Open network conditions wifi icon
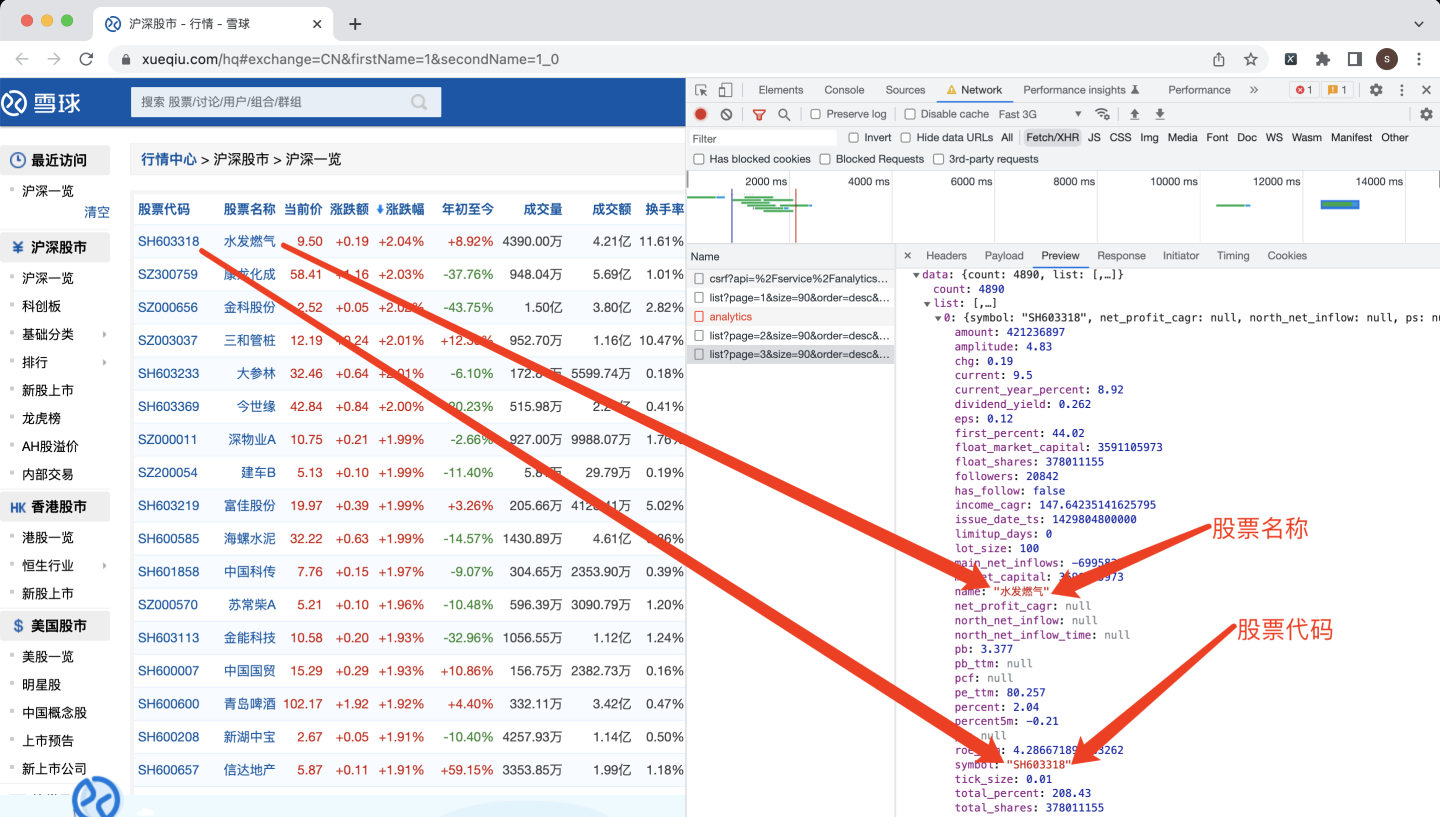Viewport: 1440px width, 817px height. 1102,114
